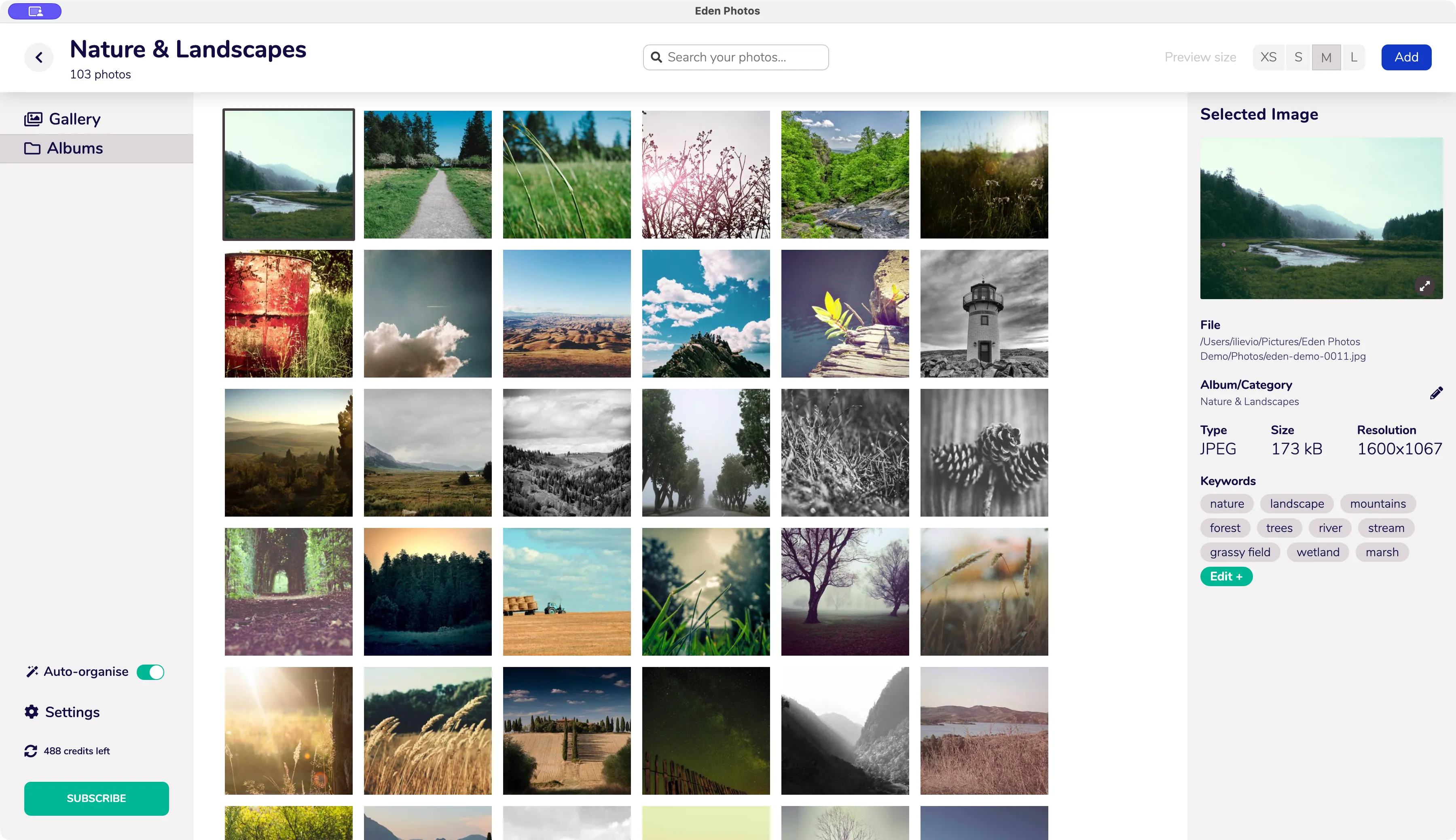The image size is (1456, 840).
Task: Click the purple window switcher icon
Action: [x=35, y=11]
